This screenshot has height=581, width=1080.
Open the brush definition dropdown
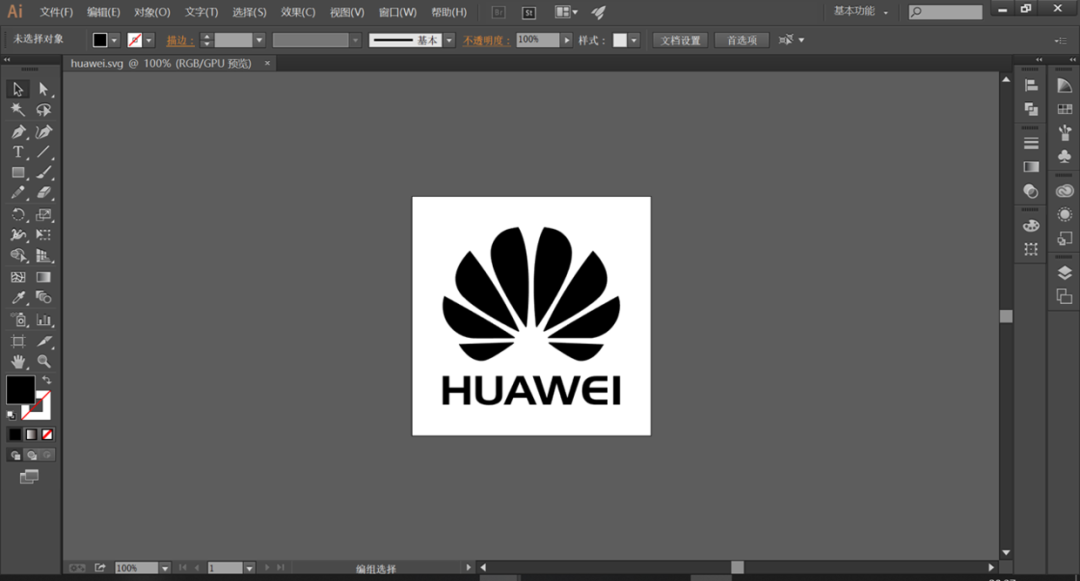tap(449, 40)
